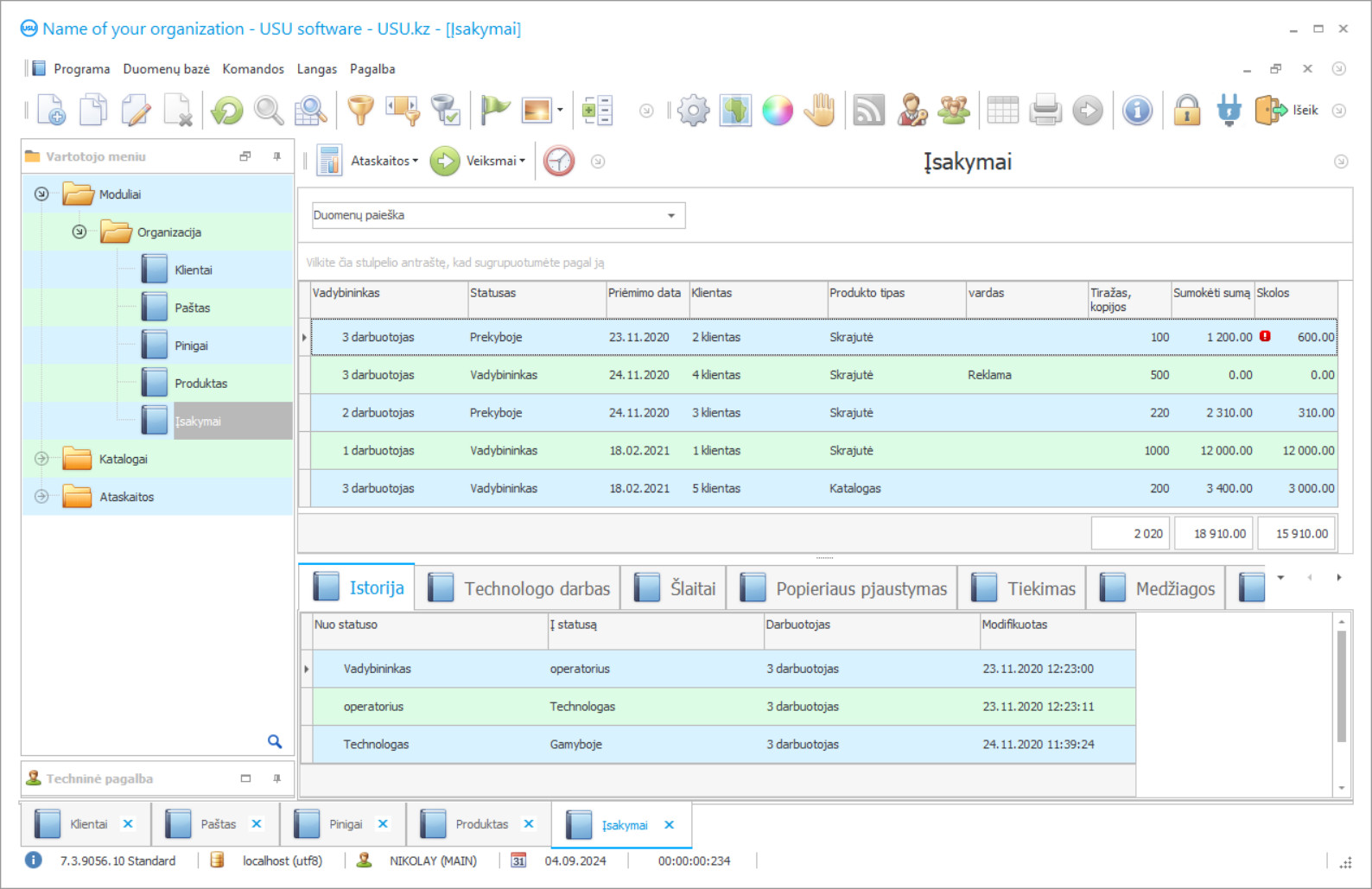Image resolution: width=1372 pixels, height=889 pixels.
Task: Click the magnifying glass search icon in toolbar
Action: point(269,111)
